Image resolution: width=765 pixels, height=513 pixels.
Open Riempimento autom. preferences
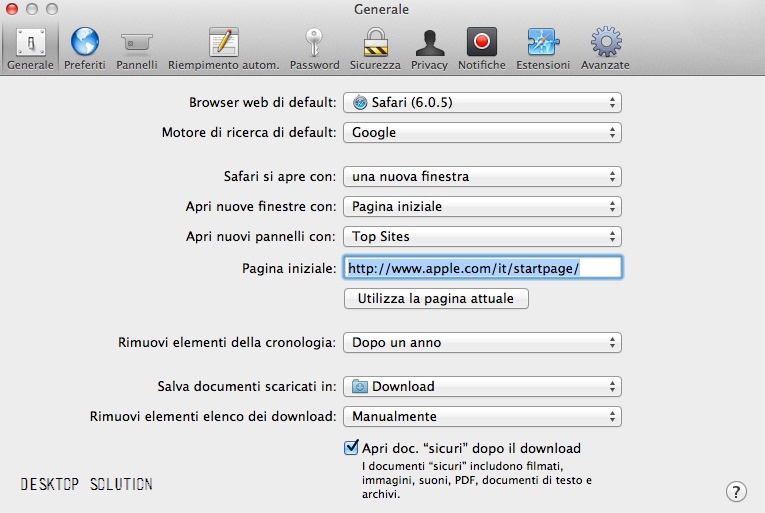click(x=223, y=49)
